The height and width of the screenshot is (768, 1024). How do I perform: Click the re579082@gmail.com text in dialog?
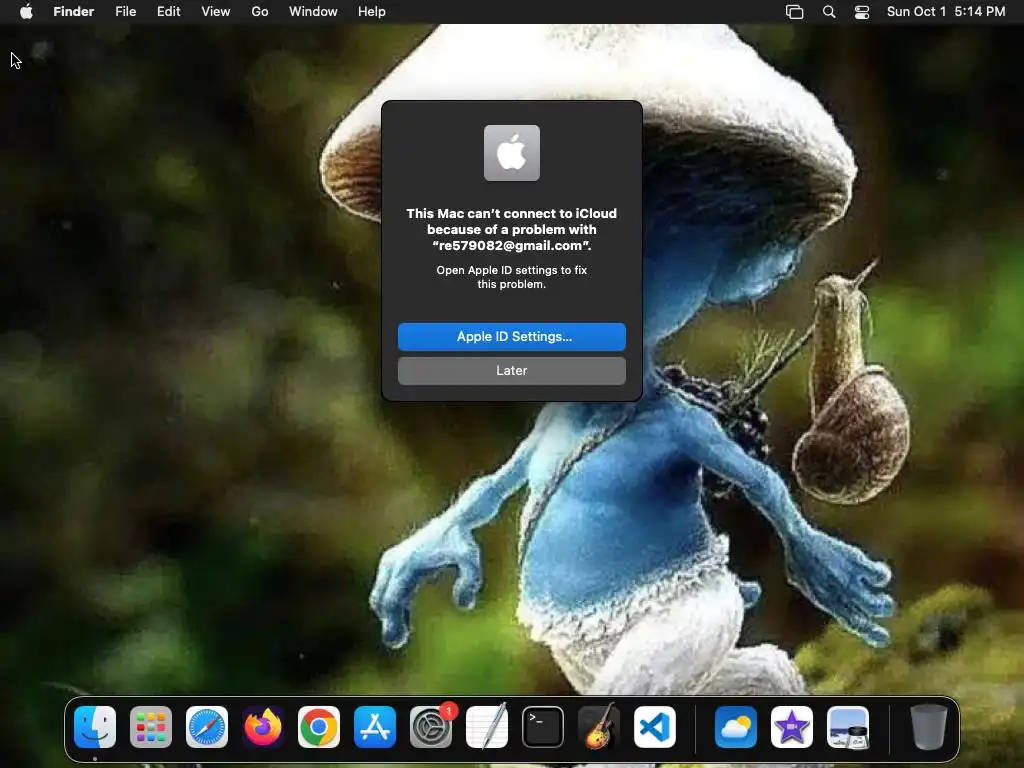[510, 246]
